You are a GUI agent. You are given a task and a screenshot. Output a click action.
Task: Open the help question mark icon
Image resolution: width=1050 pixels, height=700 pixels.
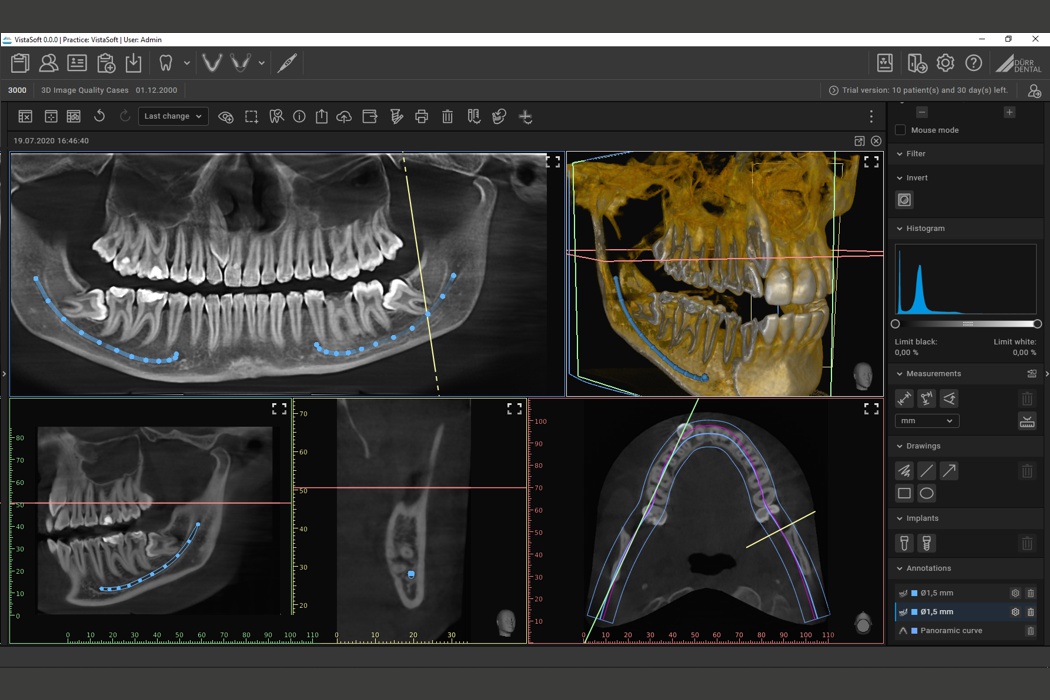click(974, 63)
